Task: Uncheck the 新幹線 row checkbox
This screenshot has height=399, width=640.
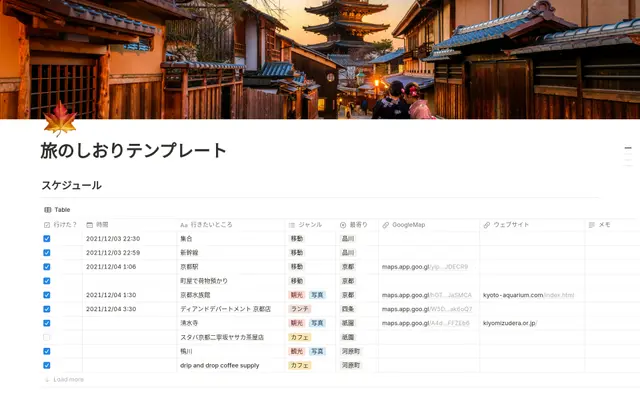Action: [47, 253]
